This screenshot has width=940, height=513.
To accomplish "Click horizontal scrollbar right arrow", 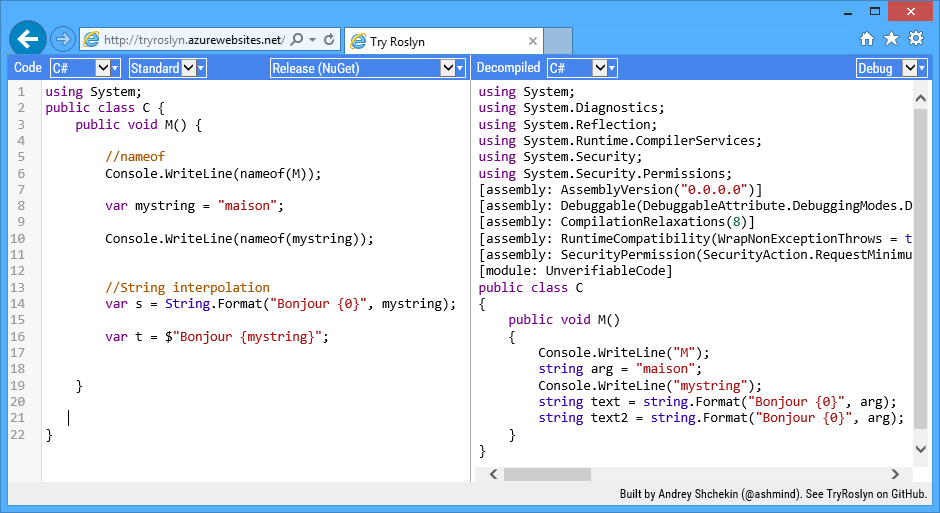I will coord(895,474).
